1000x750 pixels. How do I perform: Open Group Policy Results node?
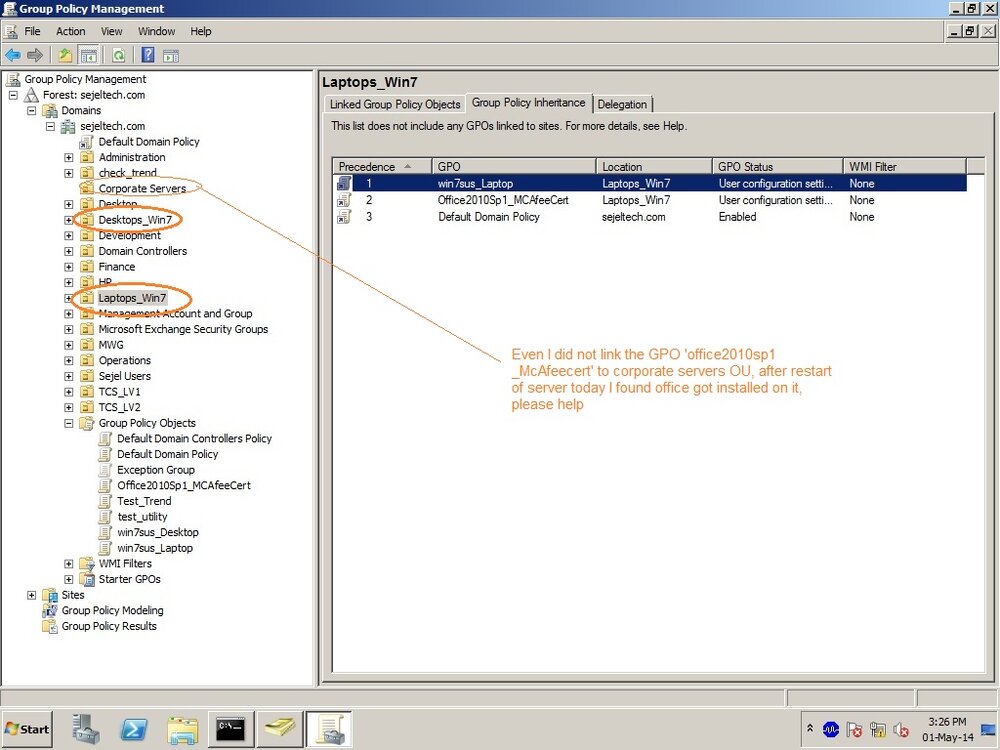pos(109,626)
